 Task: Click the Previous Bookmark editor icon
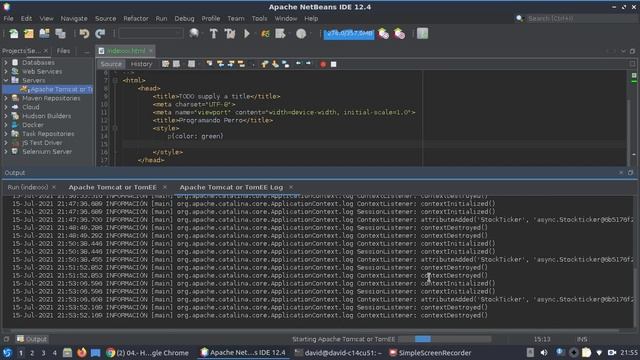264,64
